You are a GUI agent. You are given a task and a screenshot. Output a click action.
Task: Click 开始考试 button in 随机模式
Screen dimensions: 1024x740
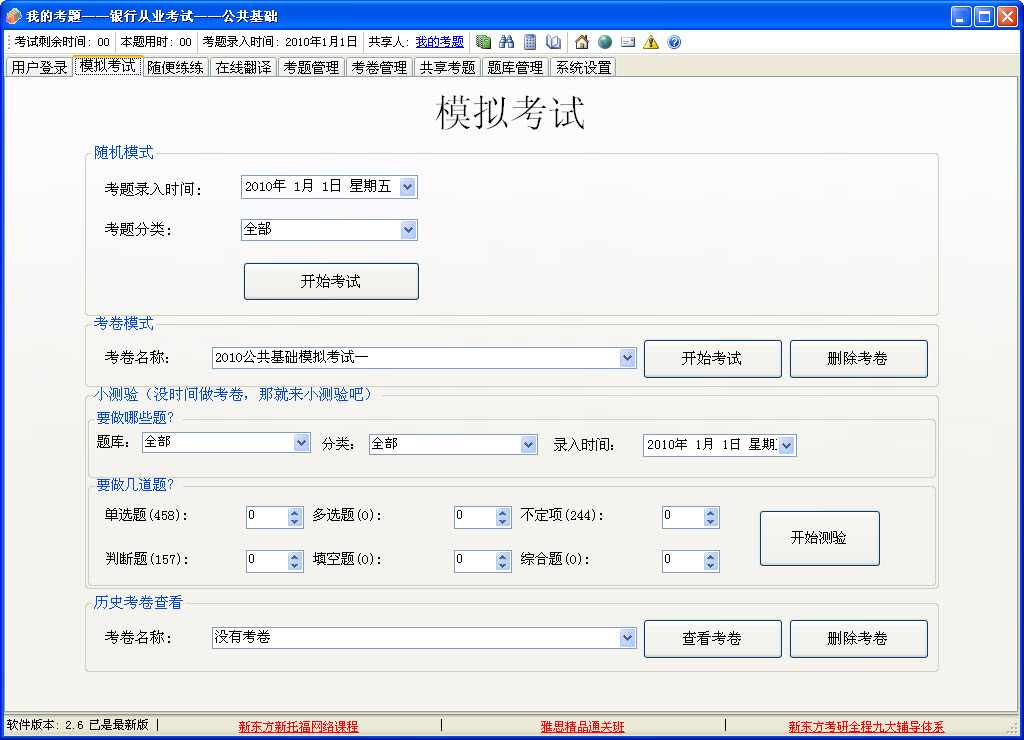pyautogui.click(x=331, y=282)
